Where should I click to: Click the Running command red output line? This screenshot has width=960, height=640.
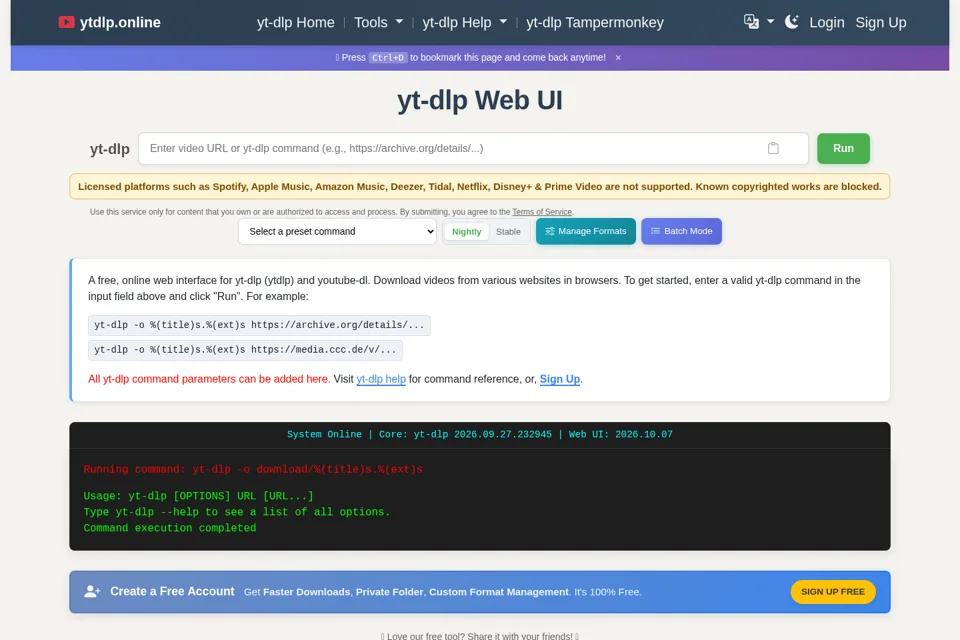tap(253, 470)
